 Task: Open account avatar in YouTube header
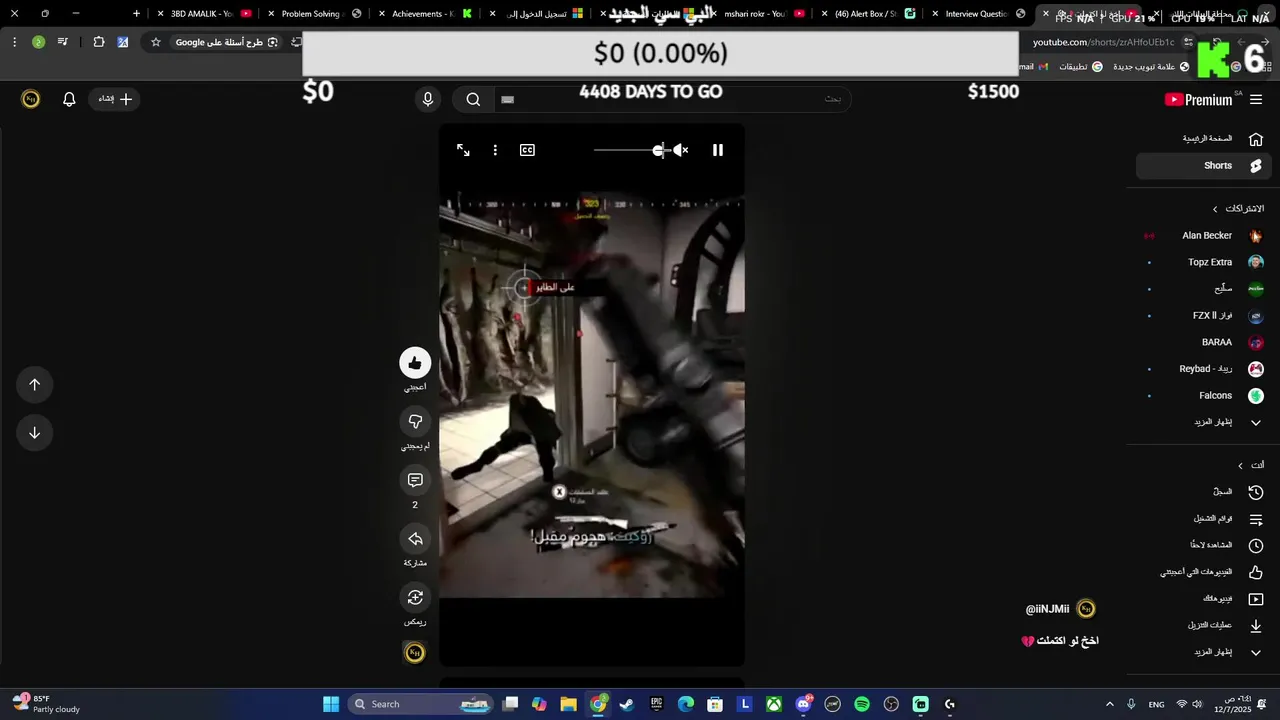(x=31, y=99)
